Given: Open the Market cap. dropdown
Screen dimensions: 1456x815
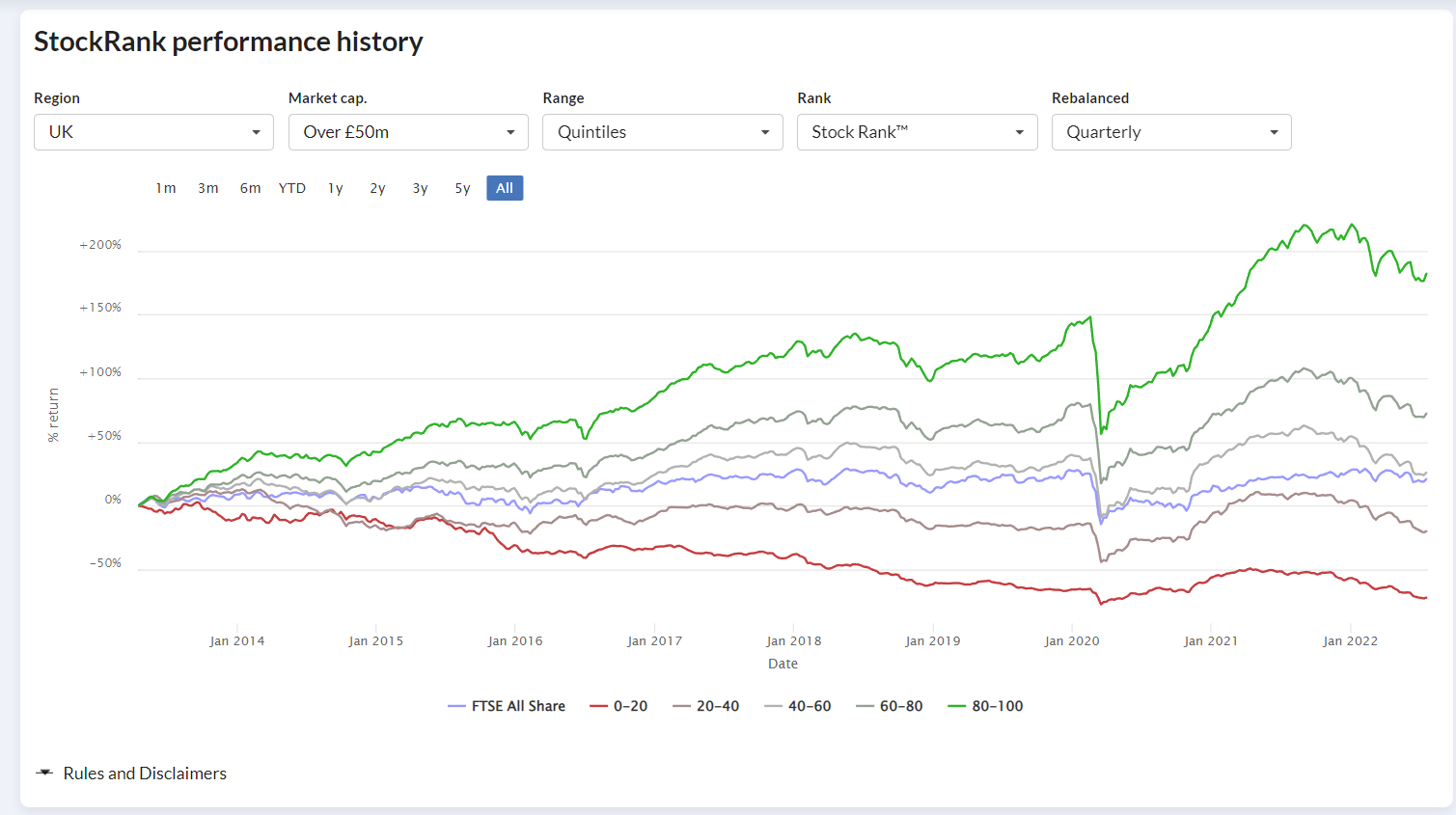Looking at the screenshot, I should [x=408, y=132].
